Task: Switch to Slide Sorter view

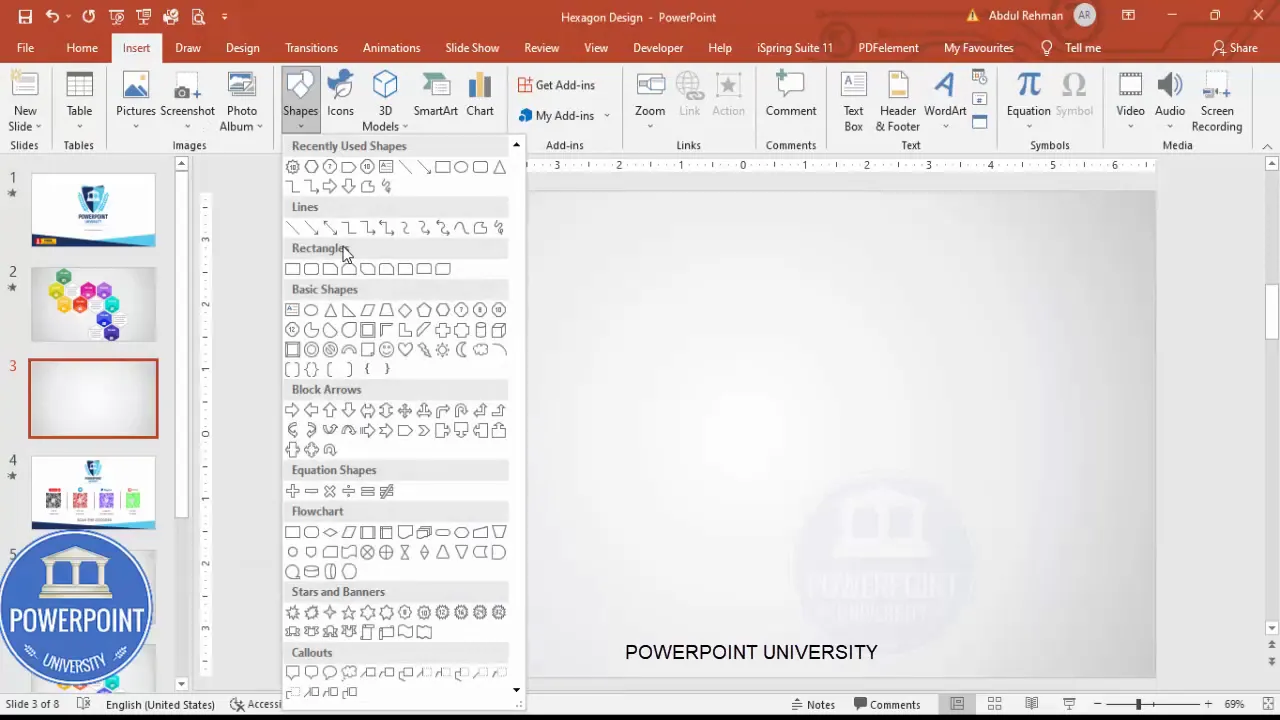Action: click(994, 704)
